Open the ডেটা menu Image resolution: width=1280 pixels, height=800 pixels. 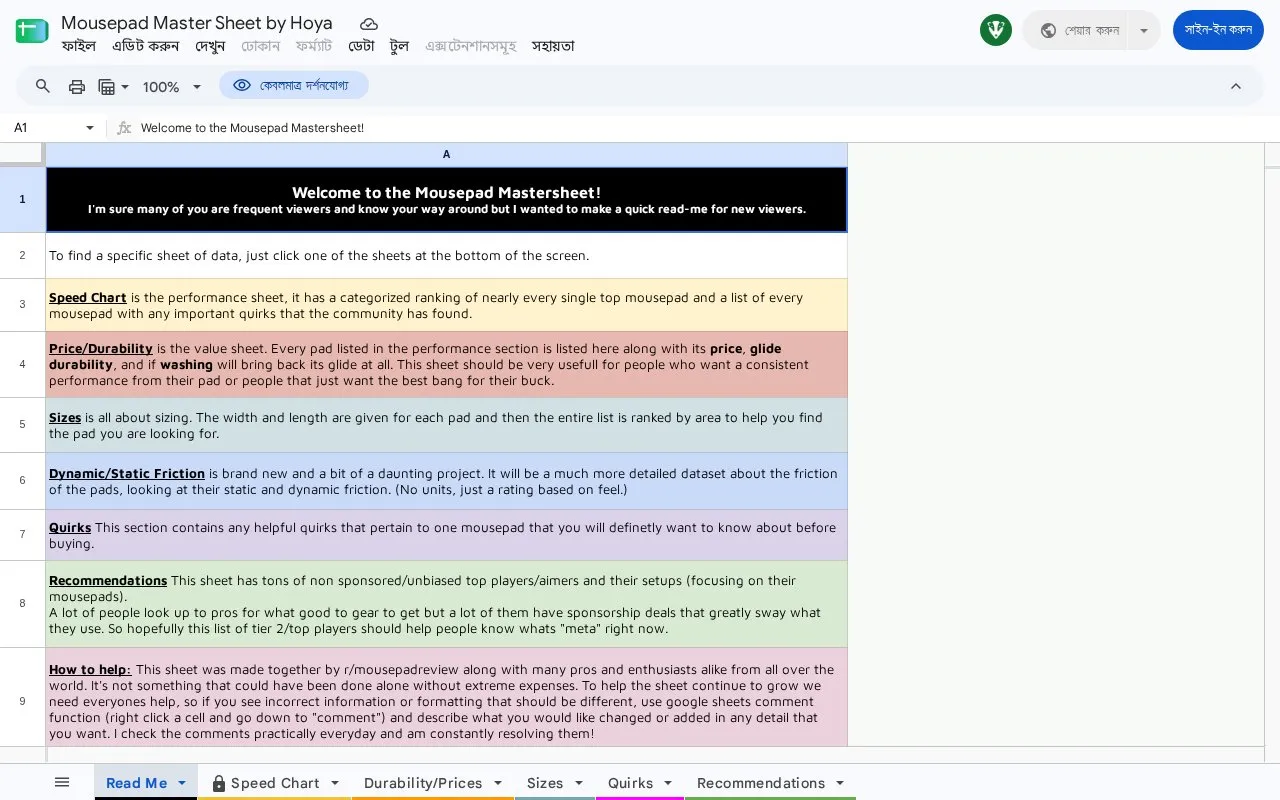[x=361, y=46]
